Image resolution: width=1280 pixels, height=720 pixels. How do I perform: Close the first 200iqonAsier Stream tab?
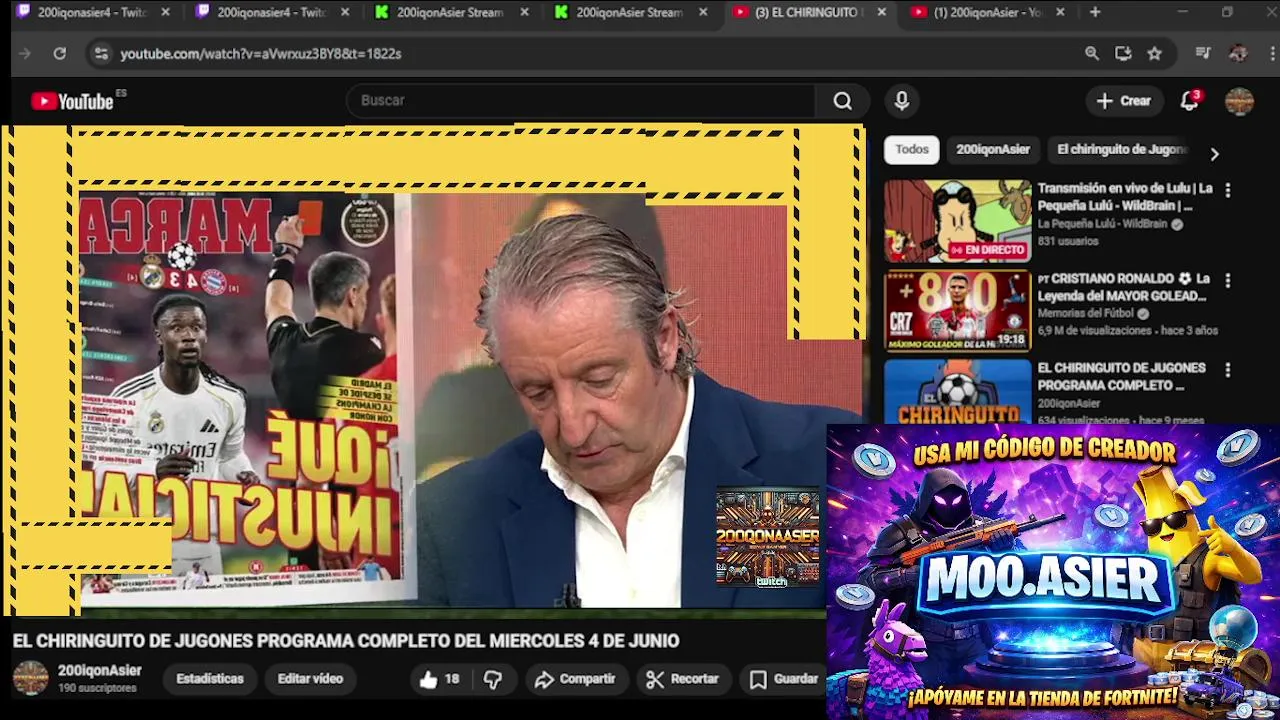tap(524, 12)
